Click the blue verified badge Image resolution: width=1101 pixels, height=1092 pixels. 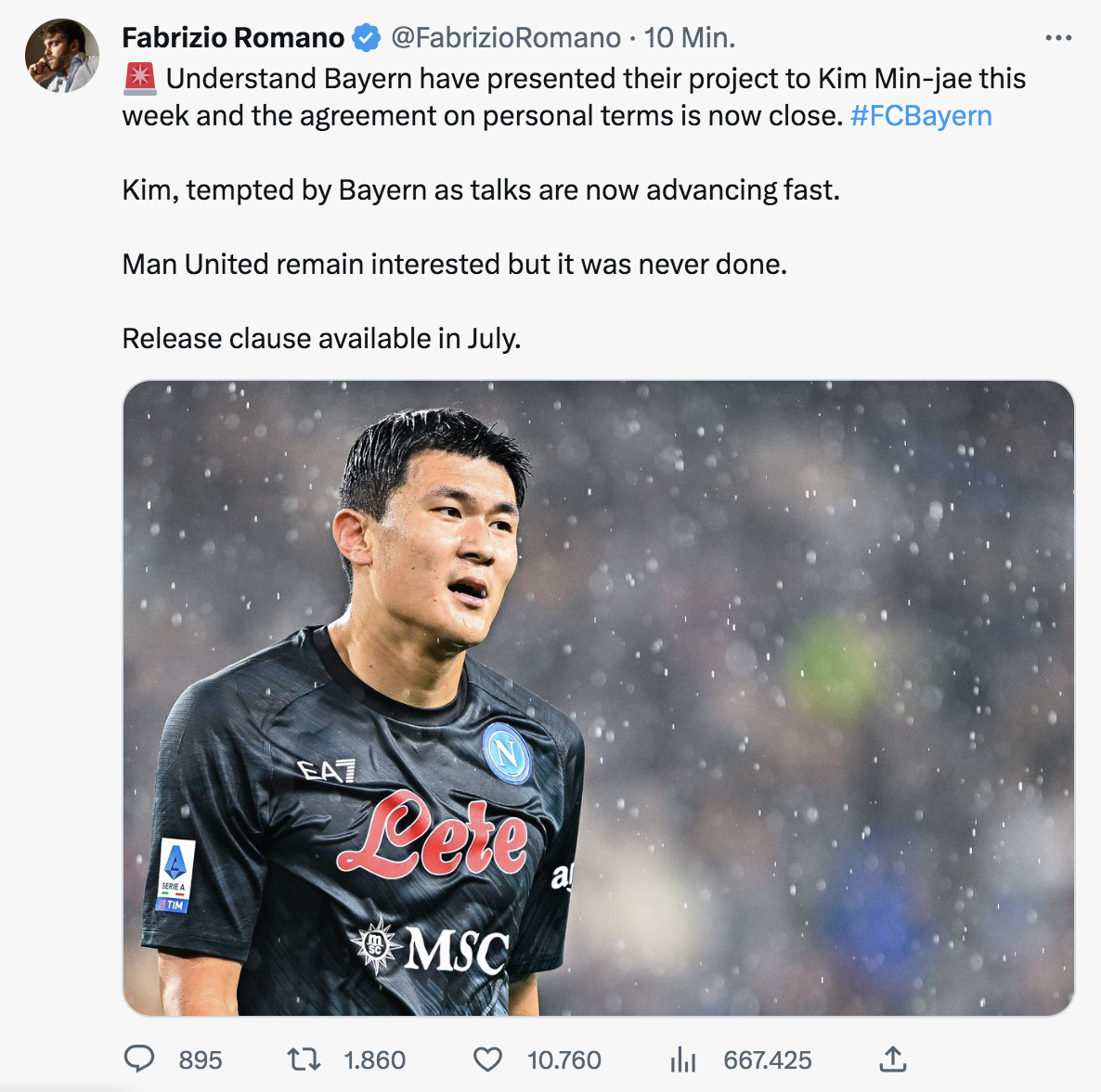point(367,38)
